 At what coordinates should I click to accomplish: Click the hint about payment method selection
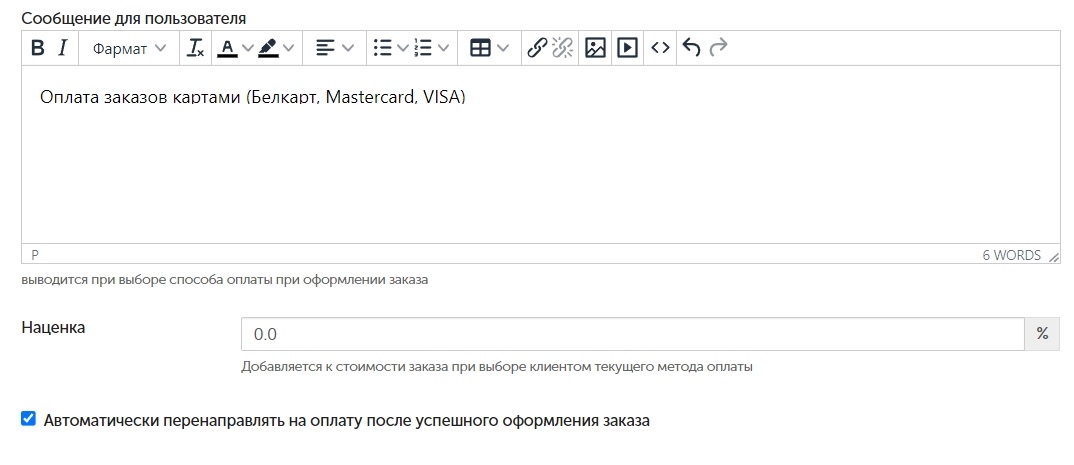(225, 281)
